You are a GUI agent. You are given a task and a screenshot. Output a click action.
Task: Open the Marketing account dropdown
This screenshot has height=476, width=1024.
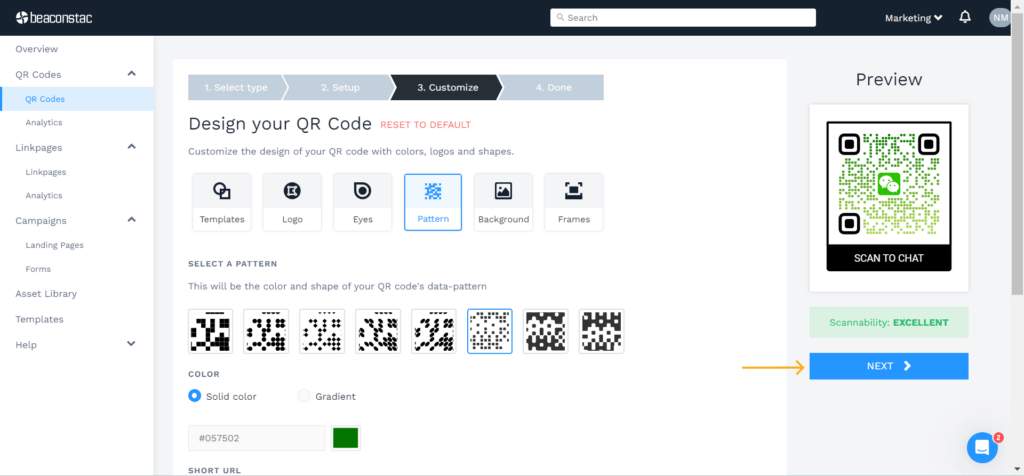[x=913, y=18]
